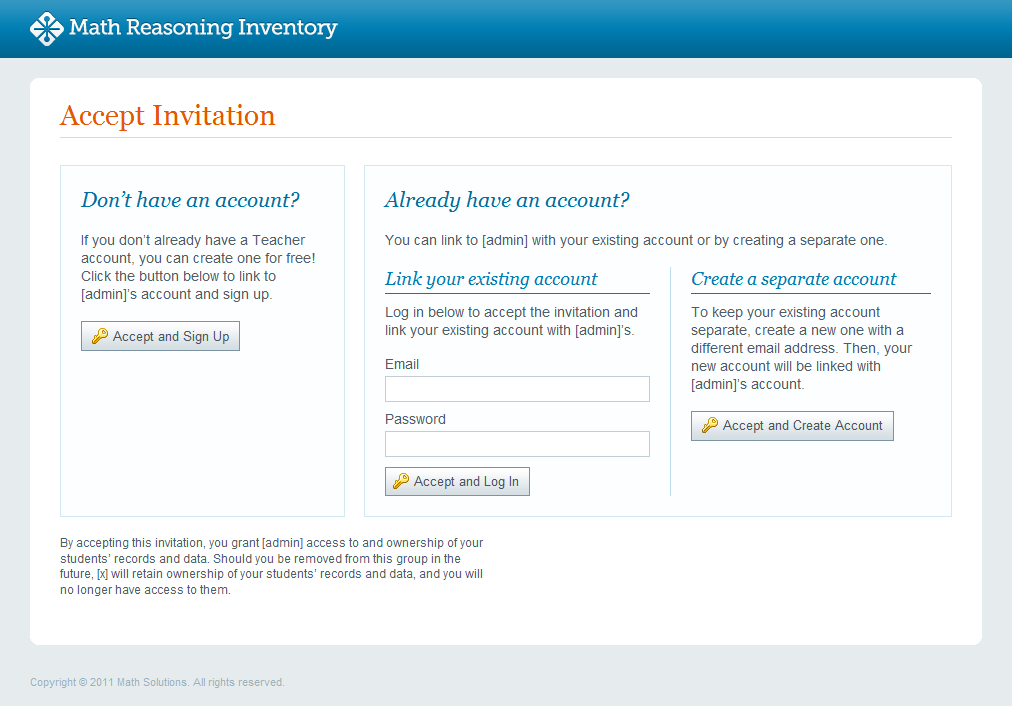Click the key icon on Accept and Log In

click(x=401, y=481)
